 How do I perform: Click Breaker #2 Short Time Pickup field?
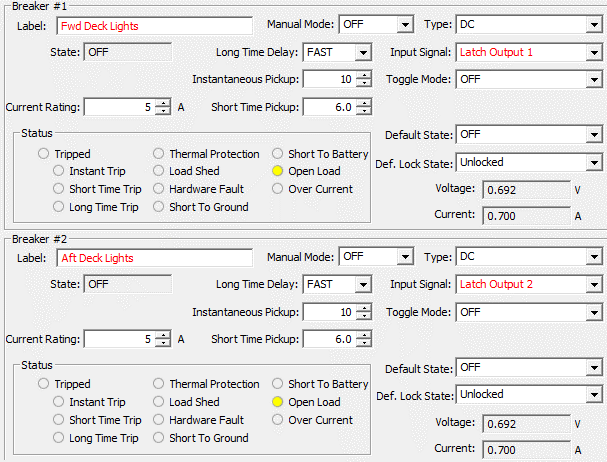click(x=328, y=339)
